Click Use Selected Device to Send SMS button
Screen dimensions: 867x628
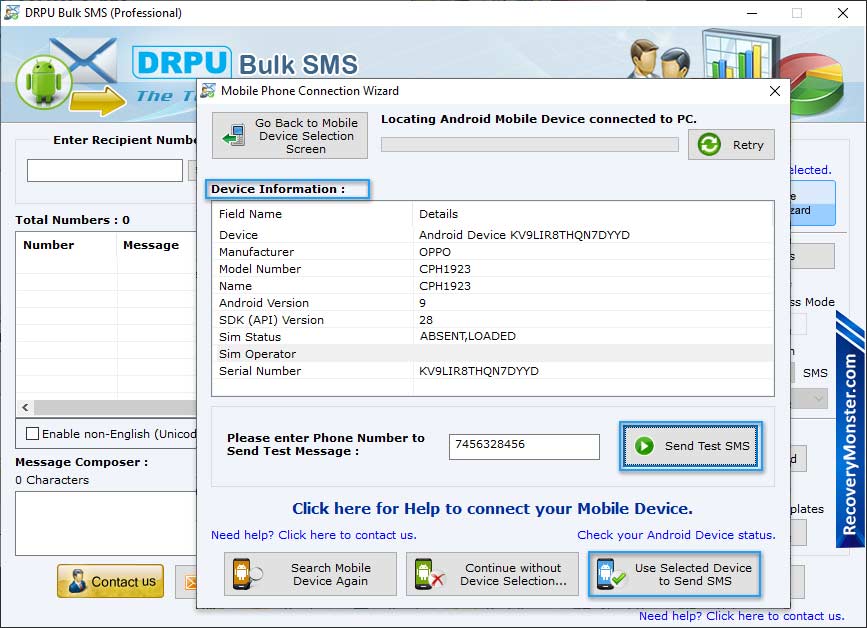(x=675, y=574)
